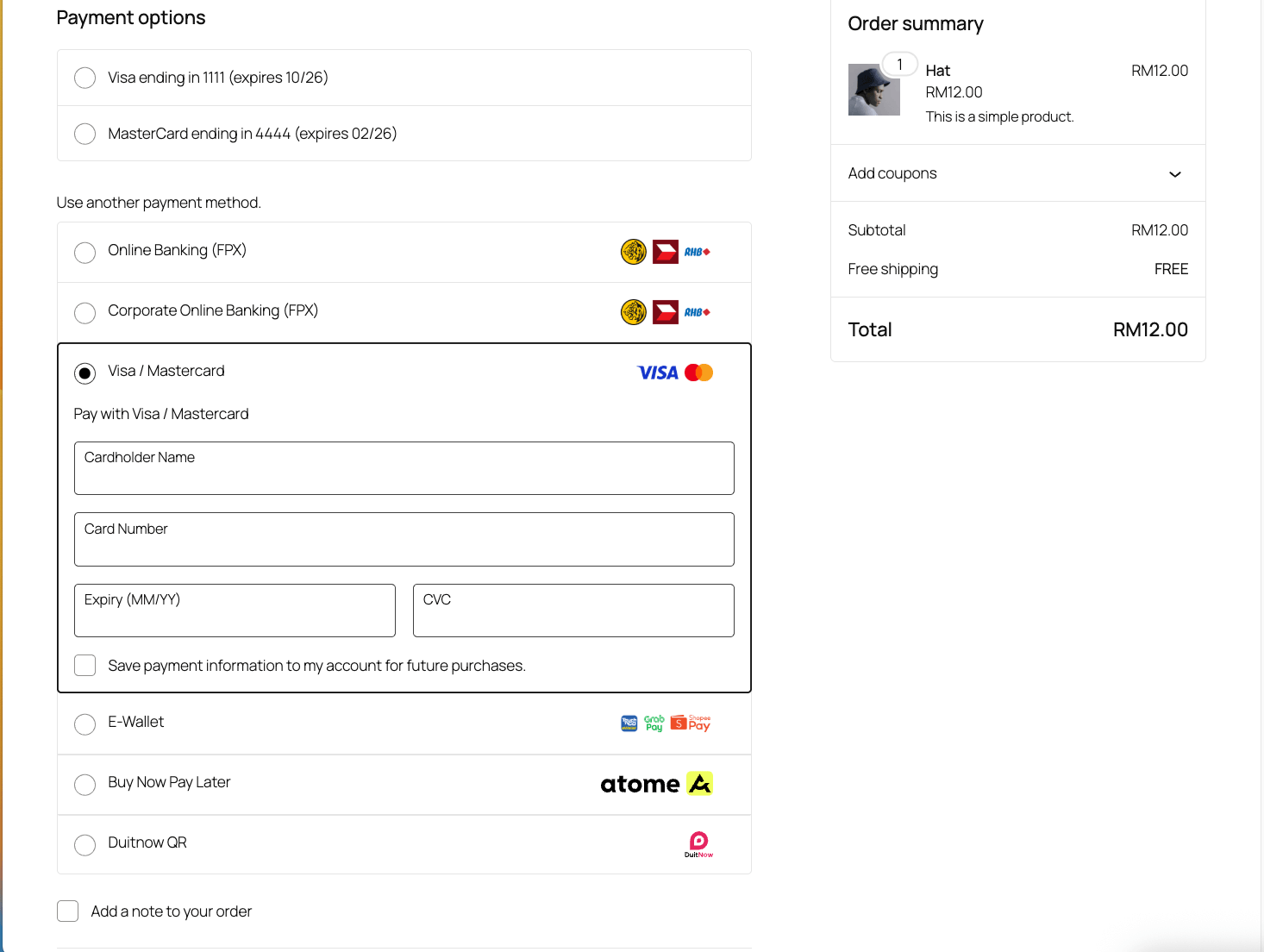Select Online Banking (FPX) payment option
Viewport: 1264px width, 952px height.
[84, 253]
